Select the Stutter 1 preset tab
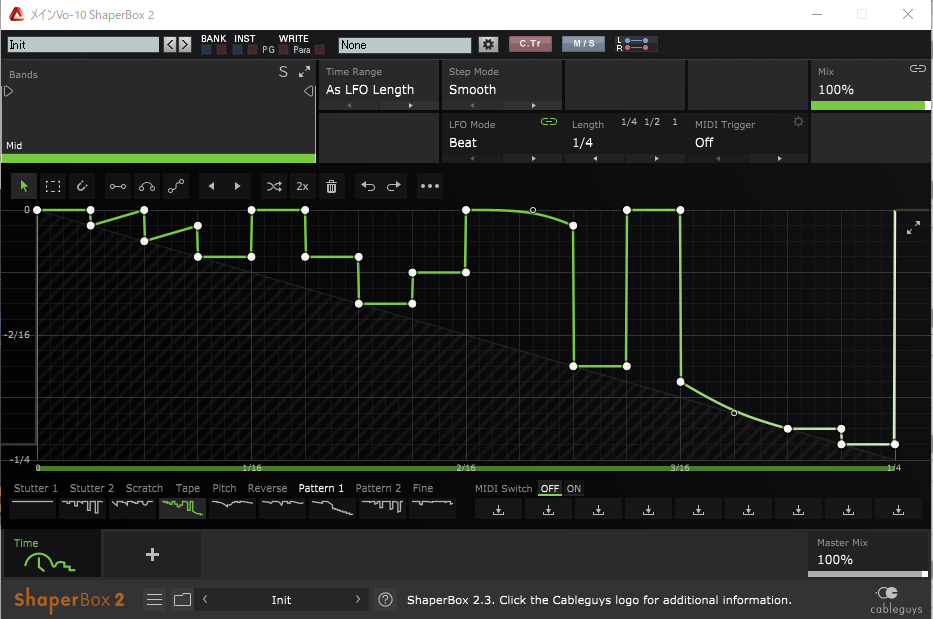 (x=36, y=488)
